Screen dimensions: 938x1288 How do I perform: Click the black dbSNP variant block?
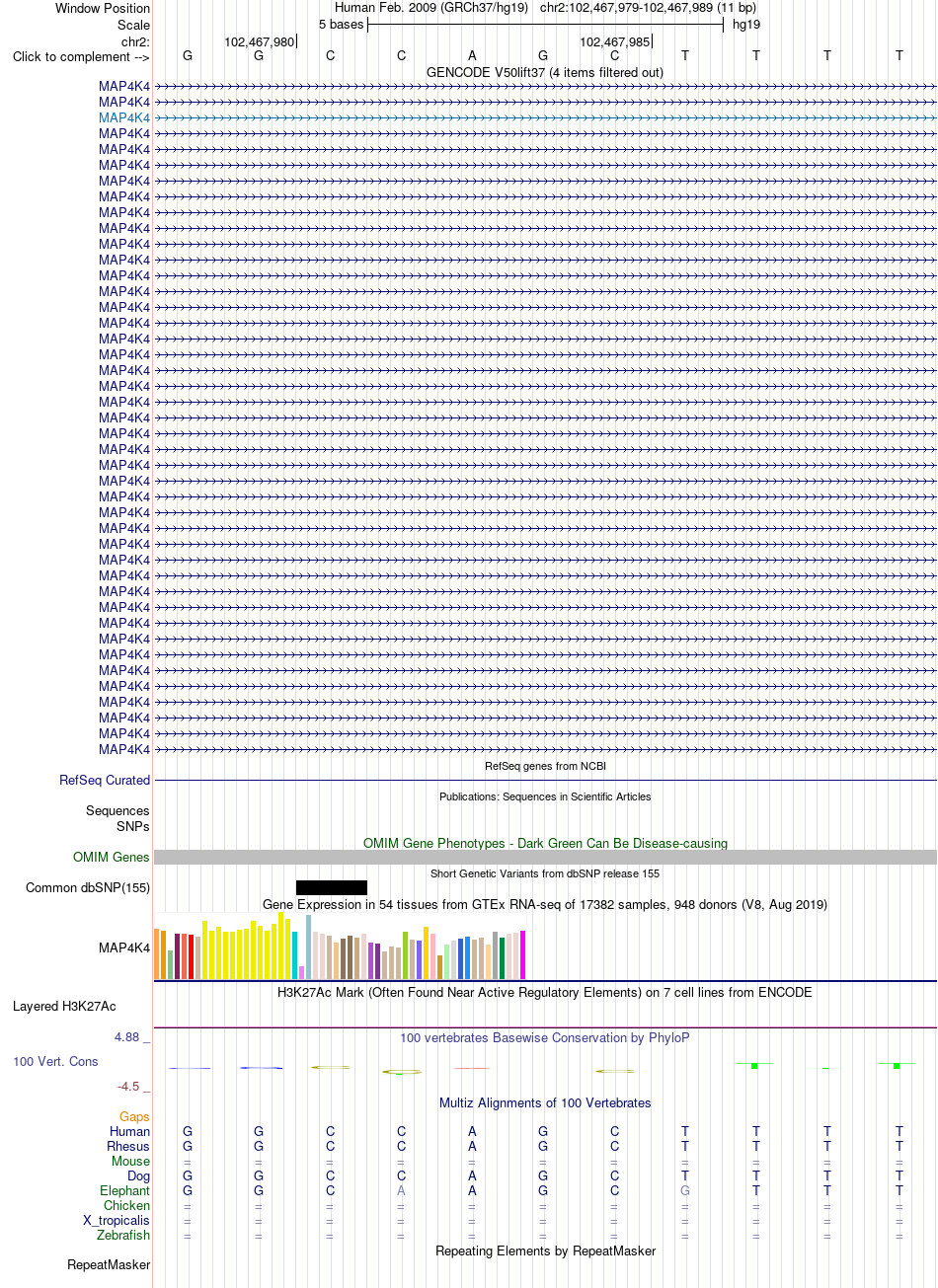point(332,887)
